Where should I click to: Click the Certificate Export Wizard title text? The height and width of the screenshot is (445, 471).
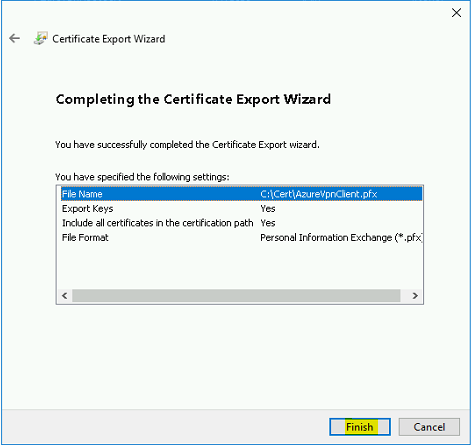[109, 39]
